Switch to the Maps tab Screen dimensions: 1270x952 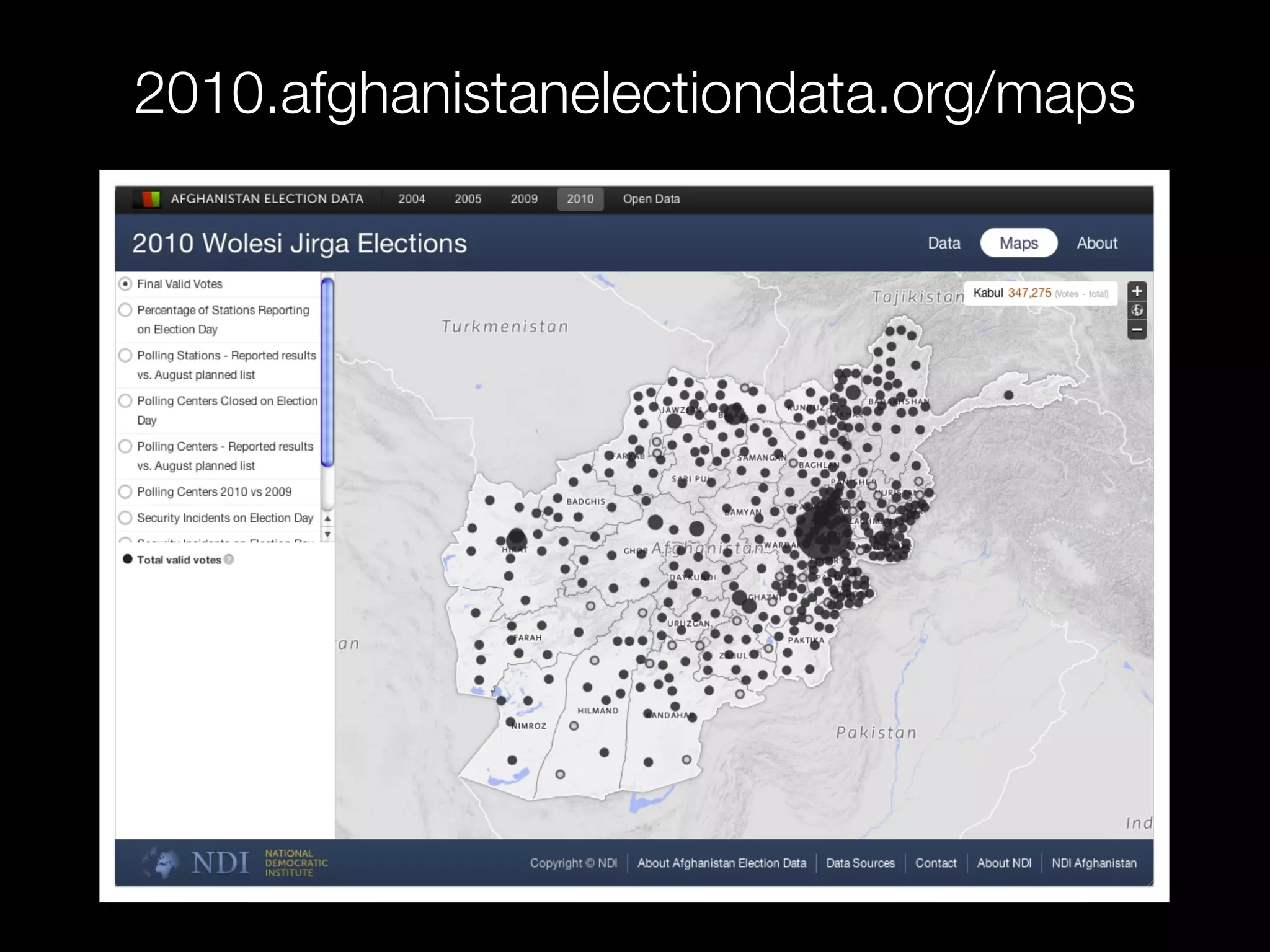click(1019, 243)
